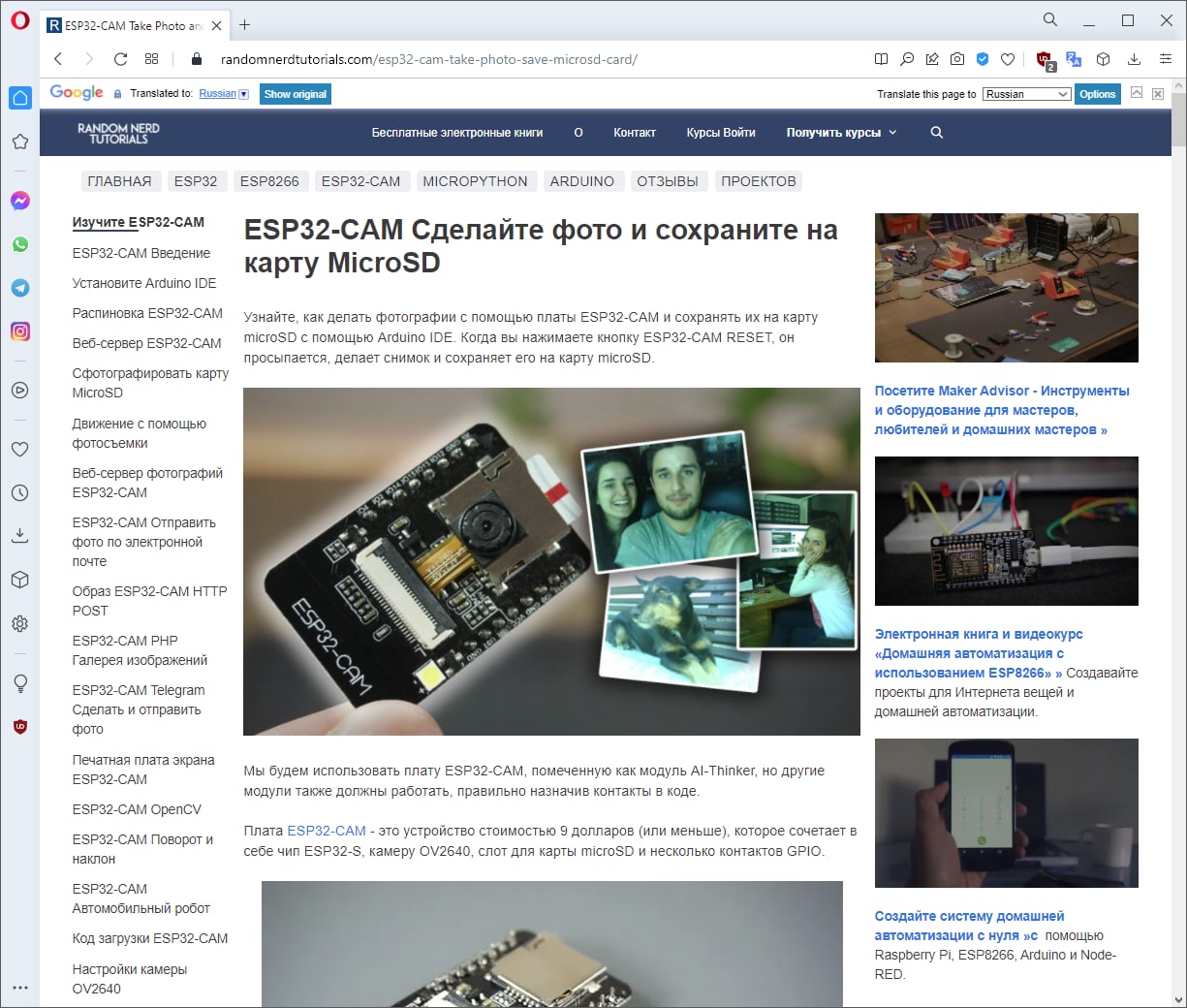The image size is (1187, 1008).
Task: Open the ad blocker shield in address bar
Action: (983, 59)
